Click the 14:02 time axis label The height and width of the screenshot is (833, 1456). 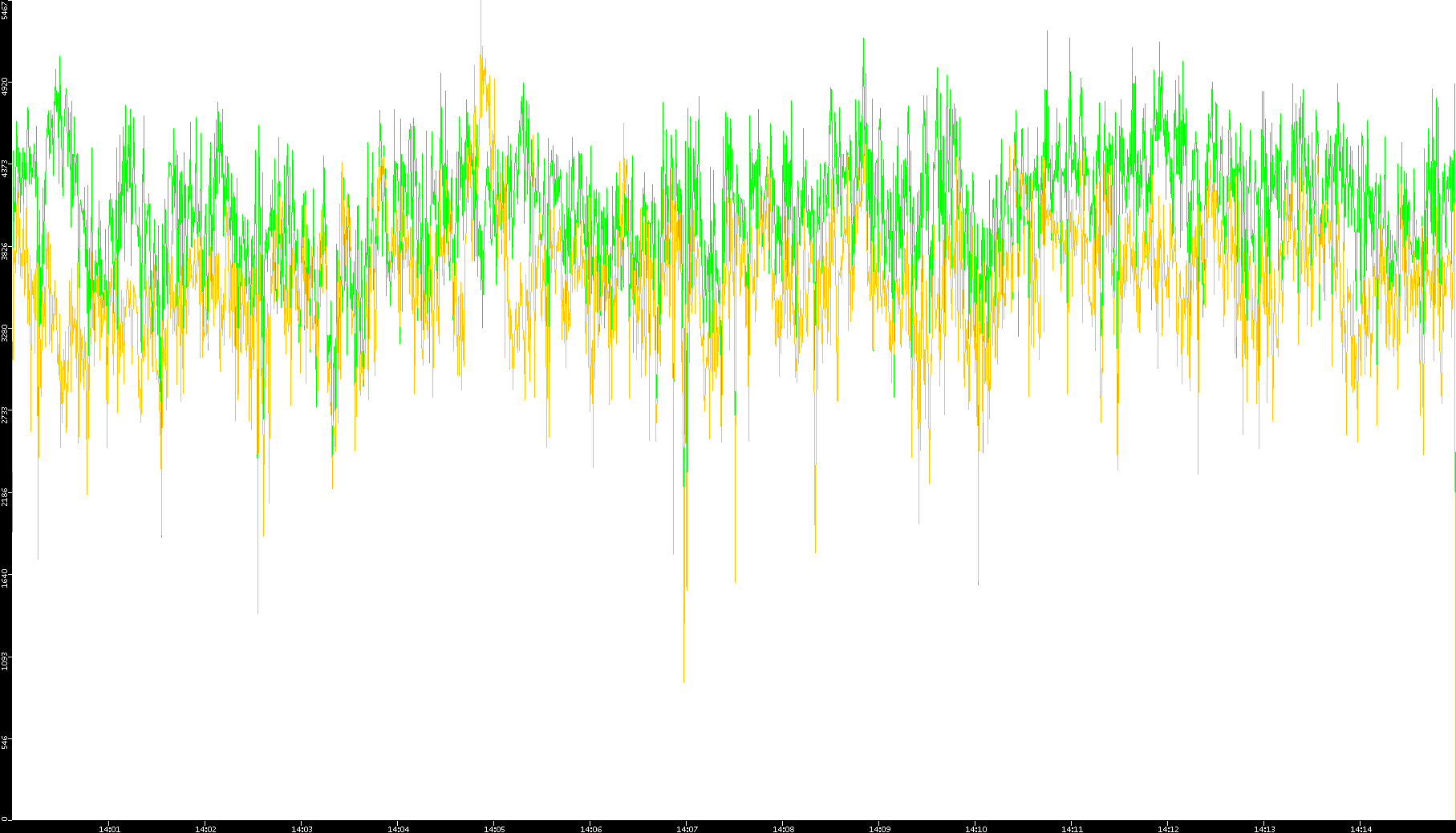[x=205, y=829]
